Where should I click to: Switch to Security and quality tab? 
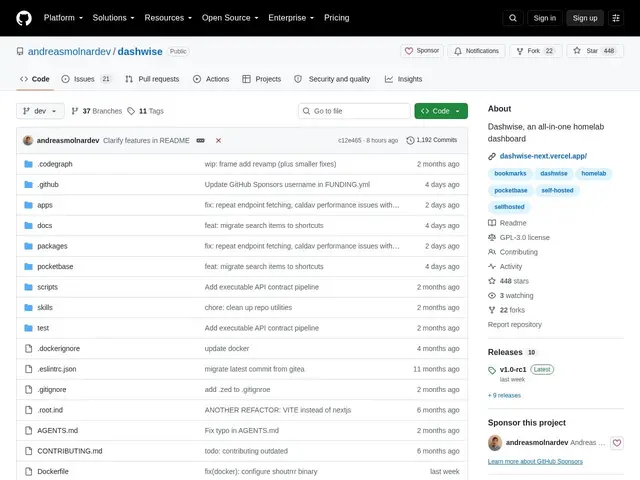[332, 79]
